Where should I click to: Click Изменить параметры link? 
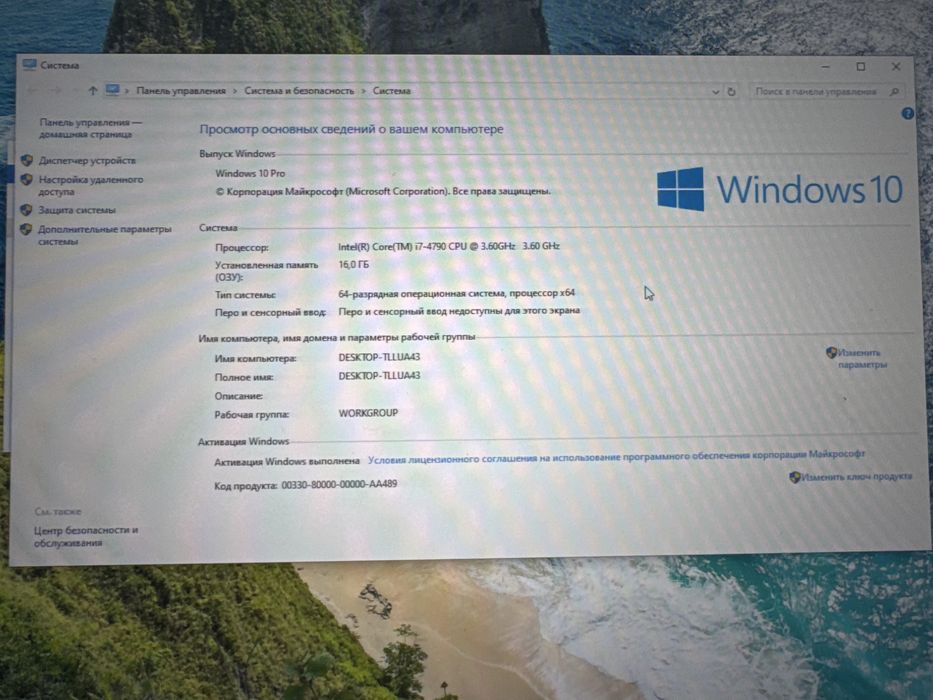pyautogui.click(x=862, y=358)
